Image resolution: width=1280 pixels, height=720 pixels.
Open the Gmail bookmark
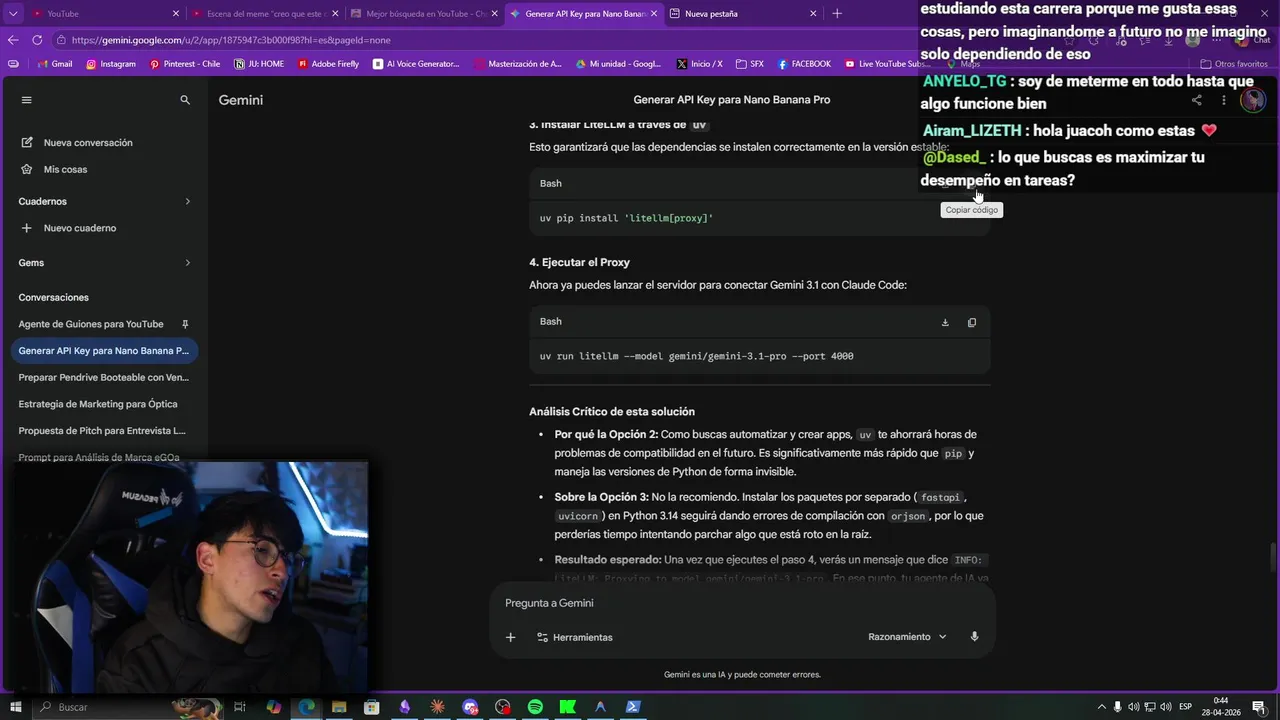(x=54, y=64)
